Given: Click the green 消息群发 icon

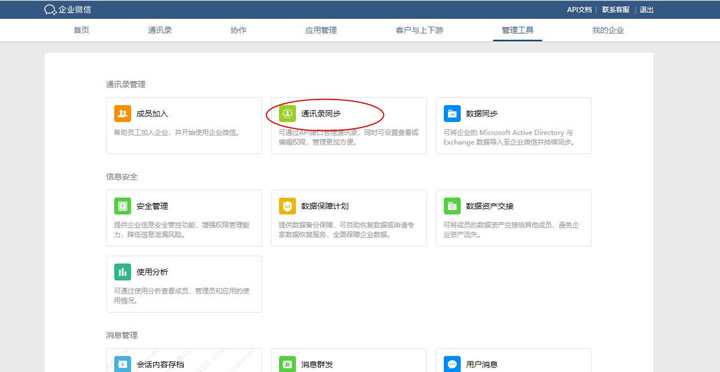Looking at the screenshot, I should 287,364.
